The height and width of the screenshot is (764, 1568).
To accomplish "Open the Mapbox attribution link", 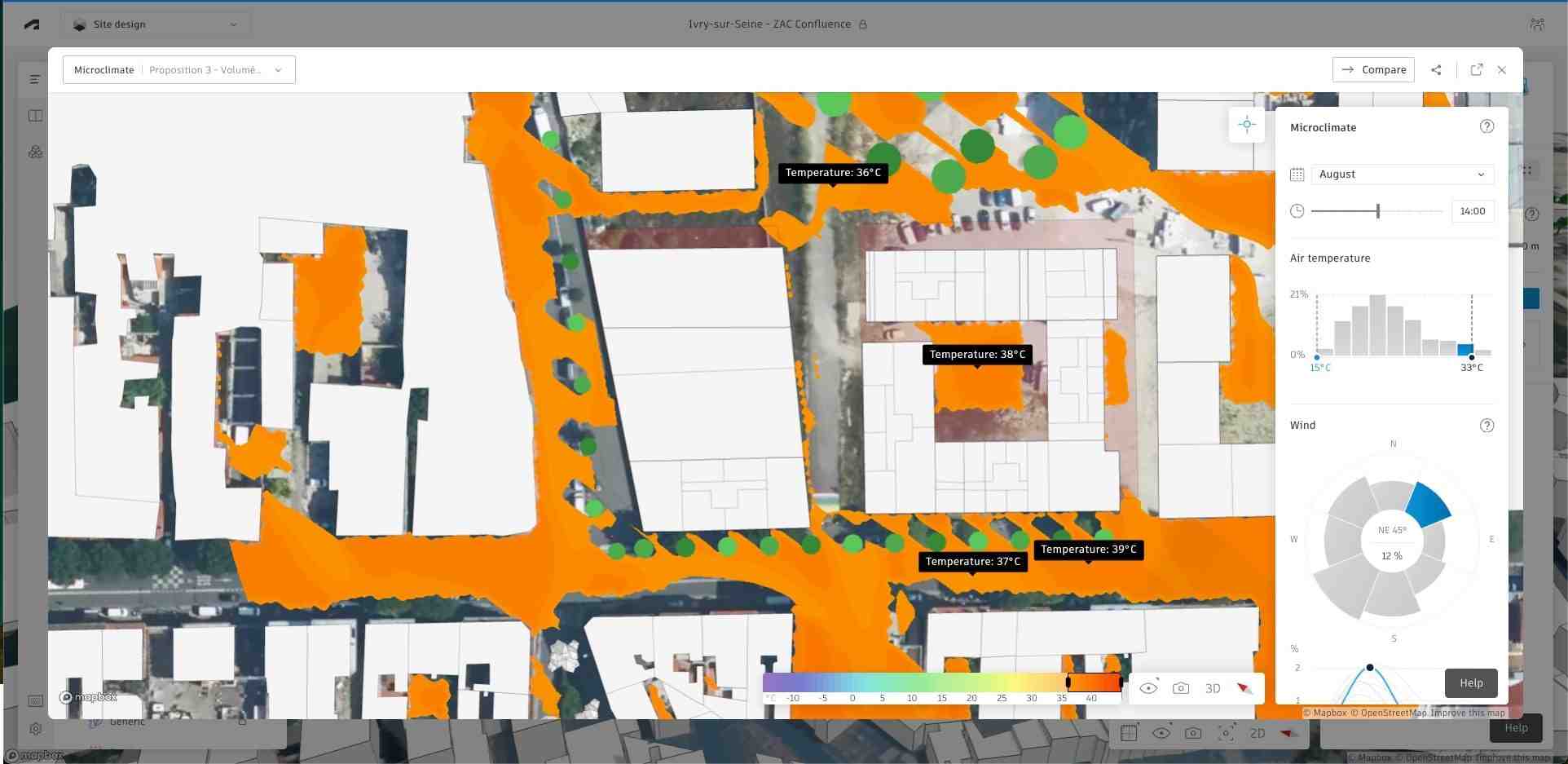I will (x=1325, y=713).
